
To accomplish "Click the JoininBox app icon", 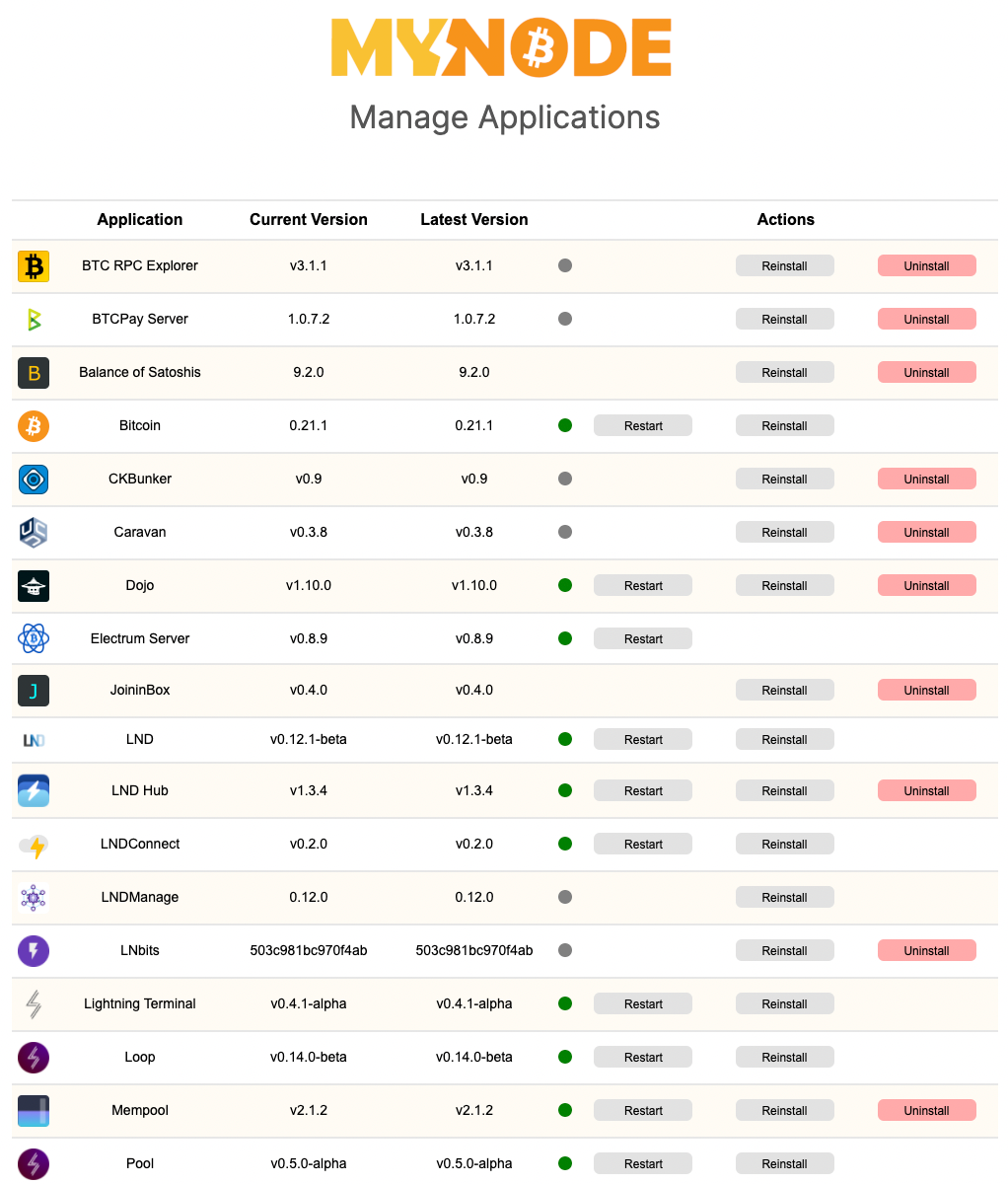I will (x=34, y=691).
